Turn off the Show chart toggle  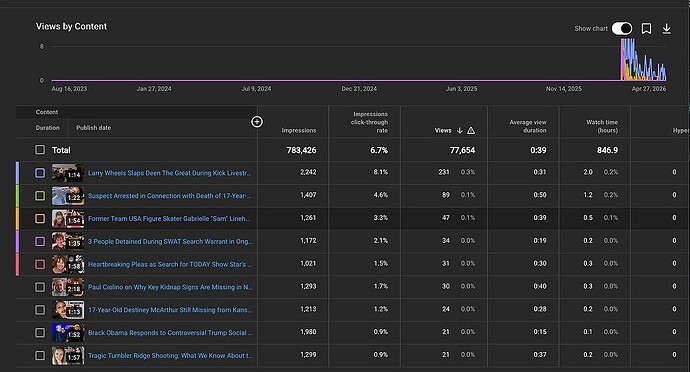(x=622, y=29)
